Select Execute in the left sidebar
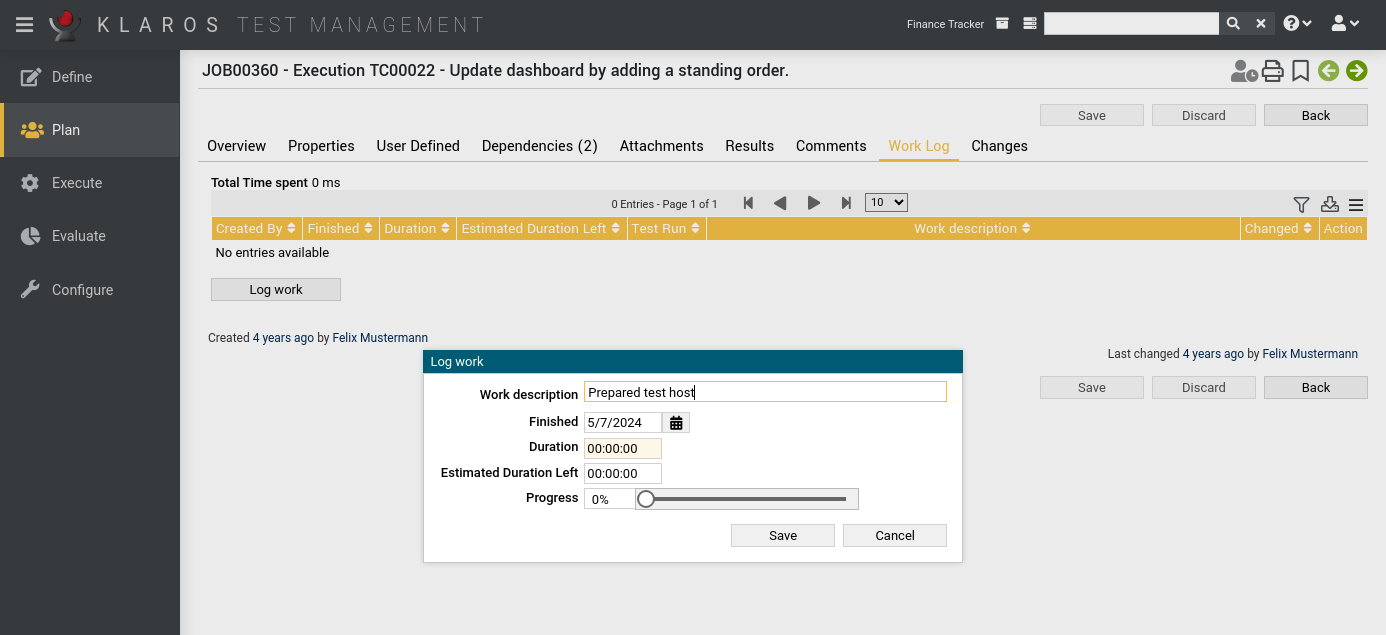This screenshot has width=1386, height=635. pos(77,182)
